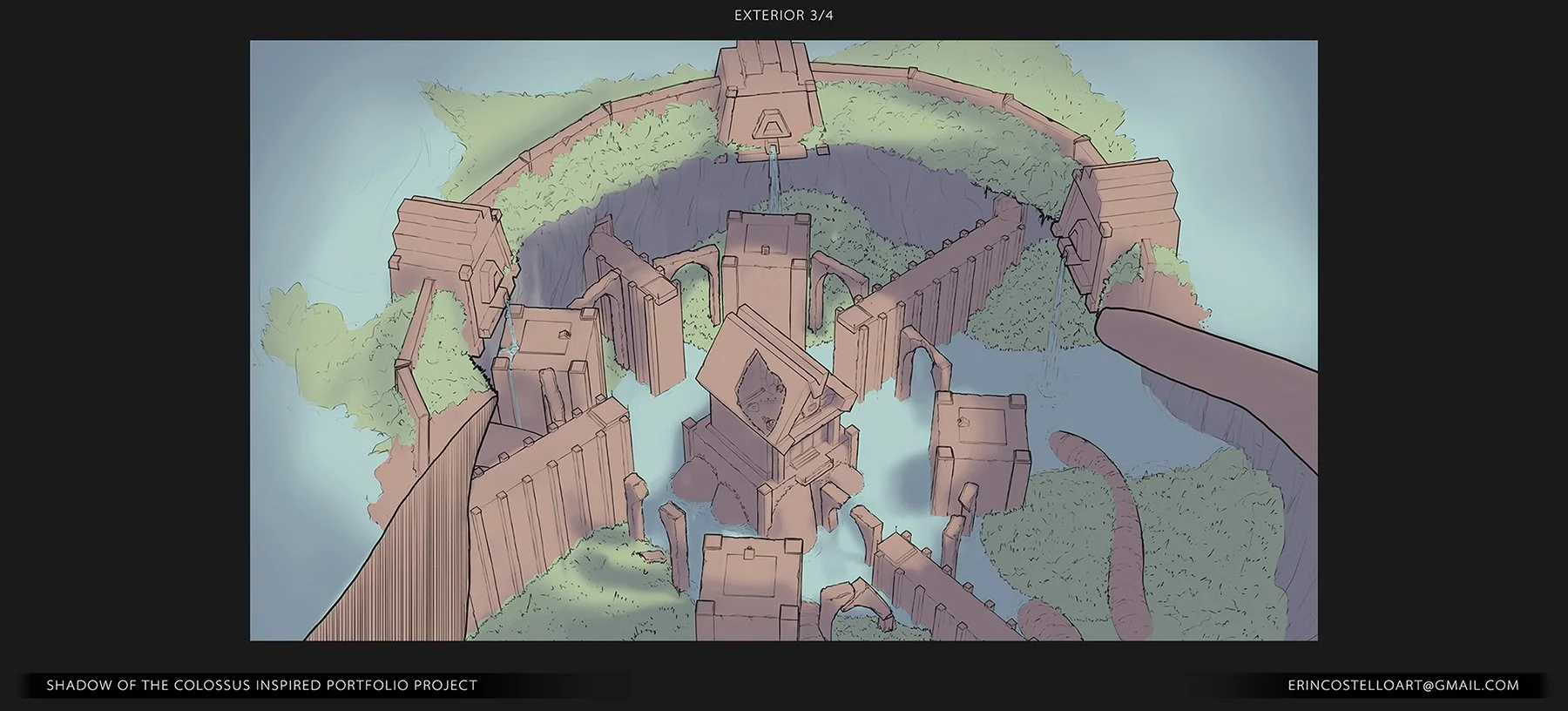Screen dimensions: 1568x711
Task: Click the fortress concept artwork image
Action: (783, 341)
